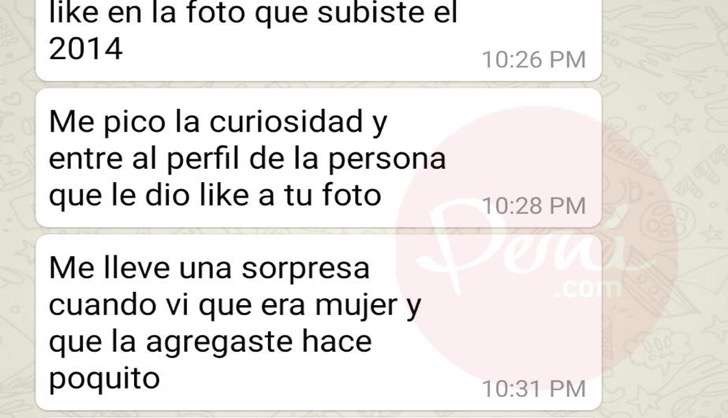Select the line 'que la agregaste hace'
The height and width of the screenshot is (418, 728).
pos(210,343)
